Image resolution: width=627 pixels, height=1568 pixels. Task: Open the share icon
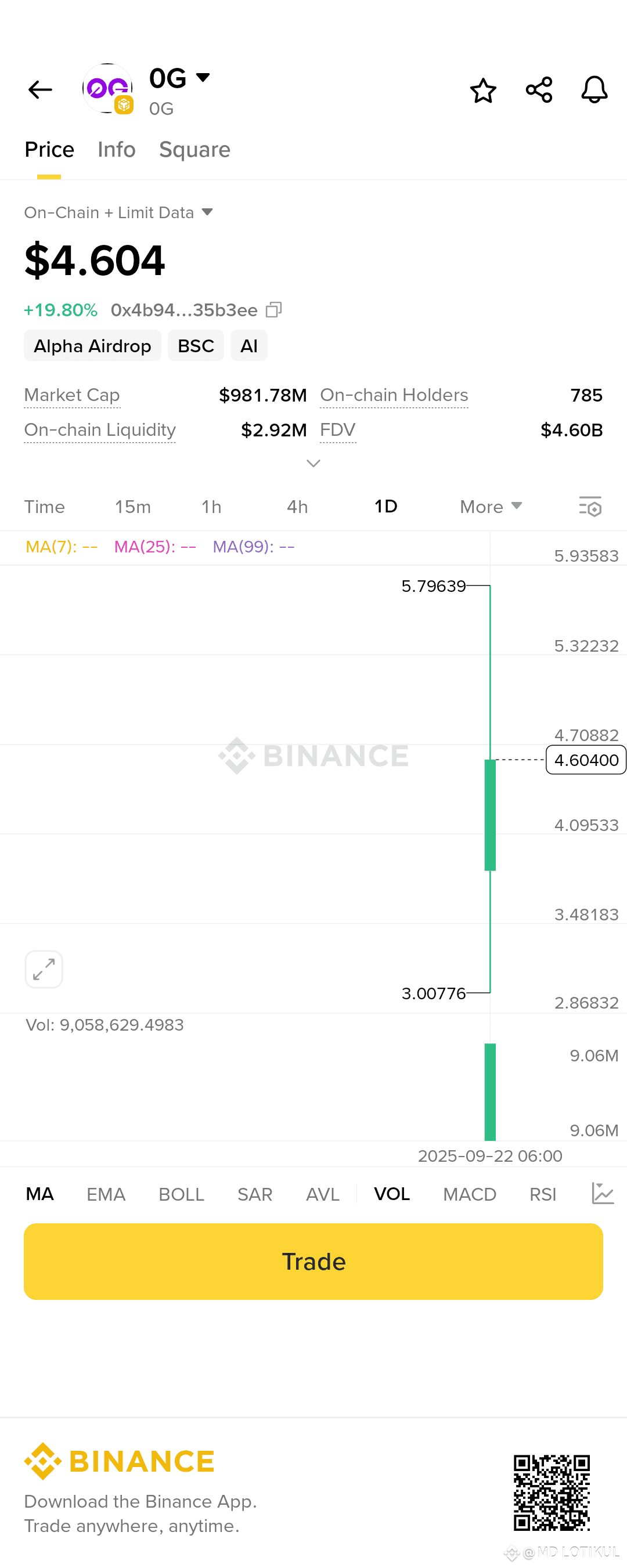tap(539, 90)
